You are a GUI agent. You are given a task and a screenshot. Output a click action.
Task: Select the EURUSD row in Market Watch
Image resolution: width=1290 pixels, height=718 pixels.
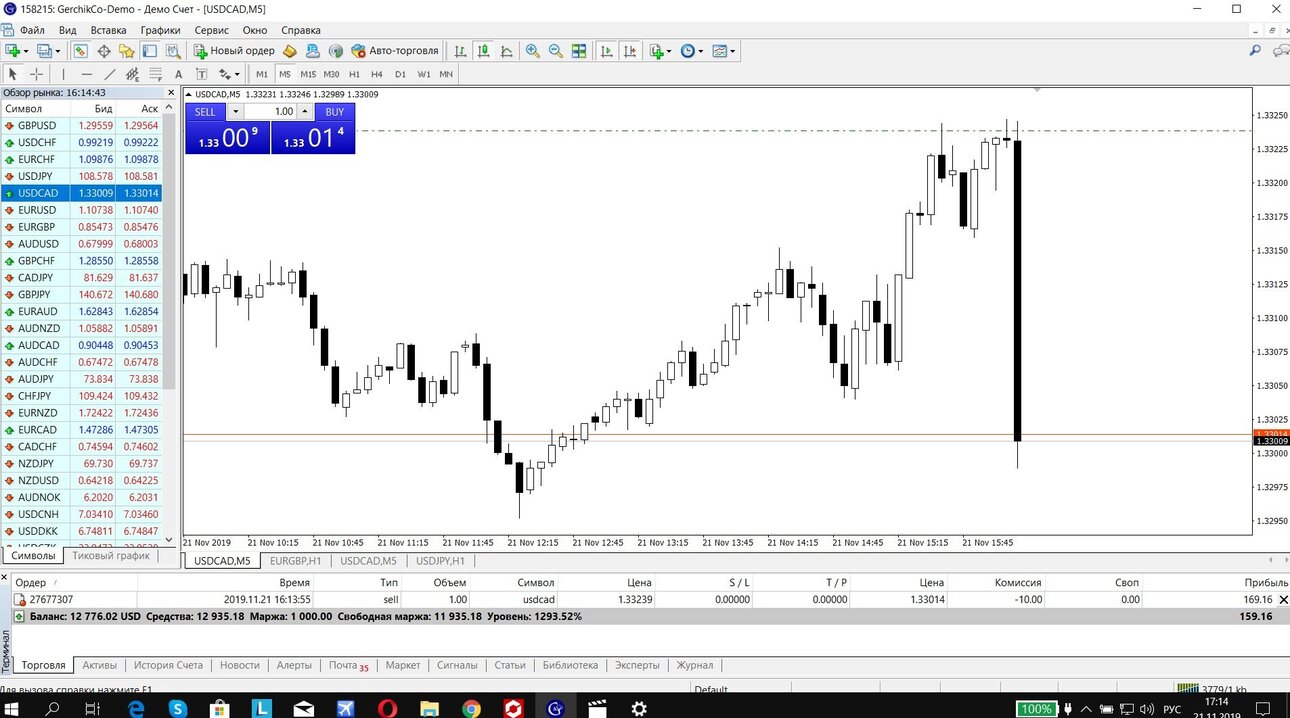pyautogui.click(x=81, y=210)
